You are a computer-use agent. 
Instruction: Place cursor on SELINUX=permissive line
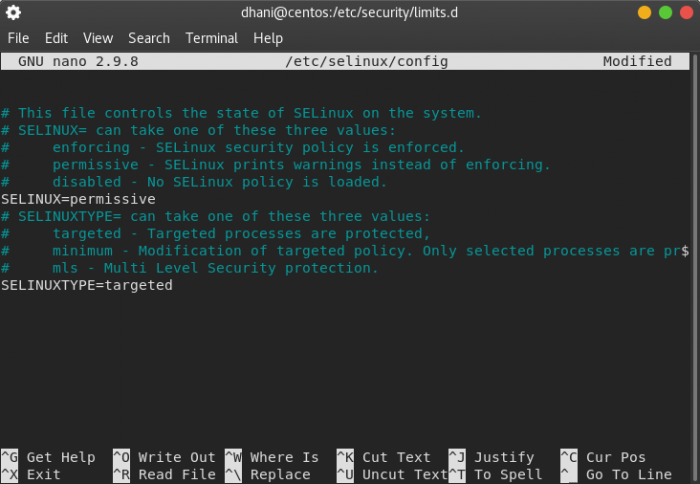pos(78,199)
